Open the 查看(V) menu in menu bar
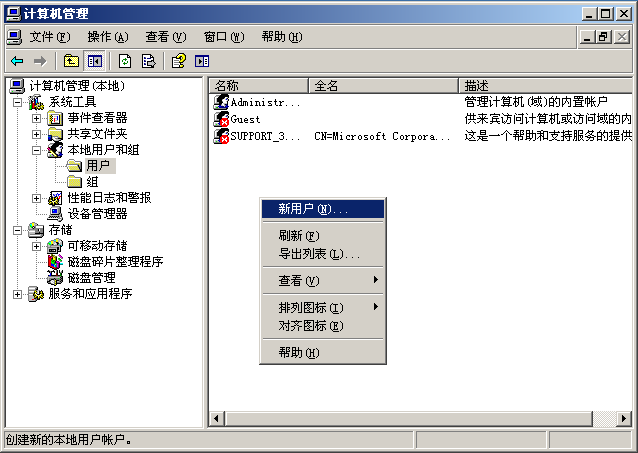Screen dimensions: 638x453 click(x=166, y=37)
